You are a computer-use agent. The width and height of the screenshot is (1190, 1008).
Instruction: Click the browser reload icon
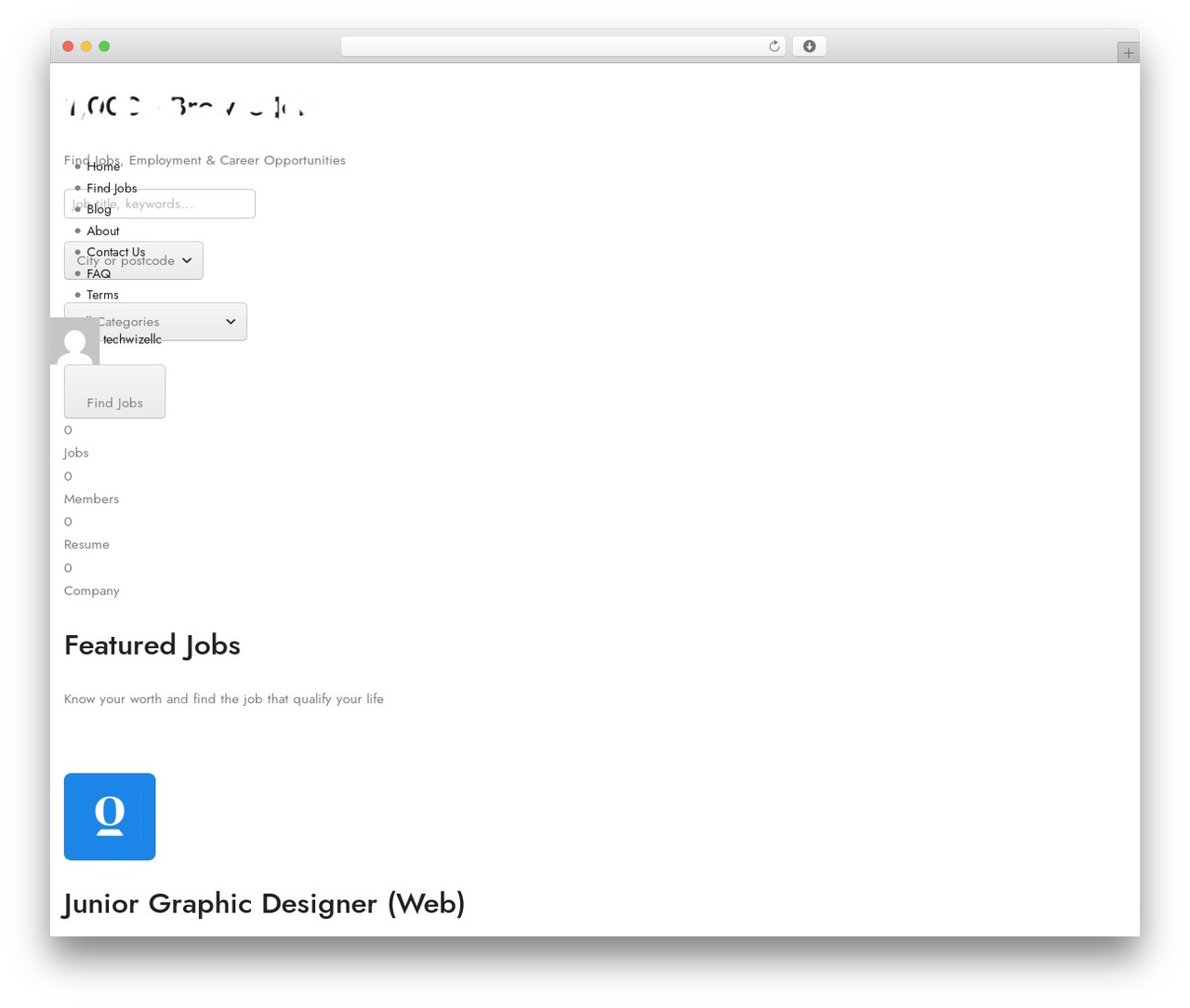click(773, 46)
